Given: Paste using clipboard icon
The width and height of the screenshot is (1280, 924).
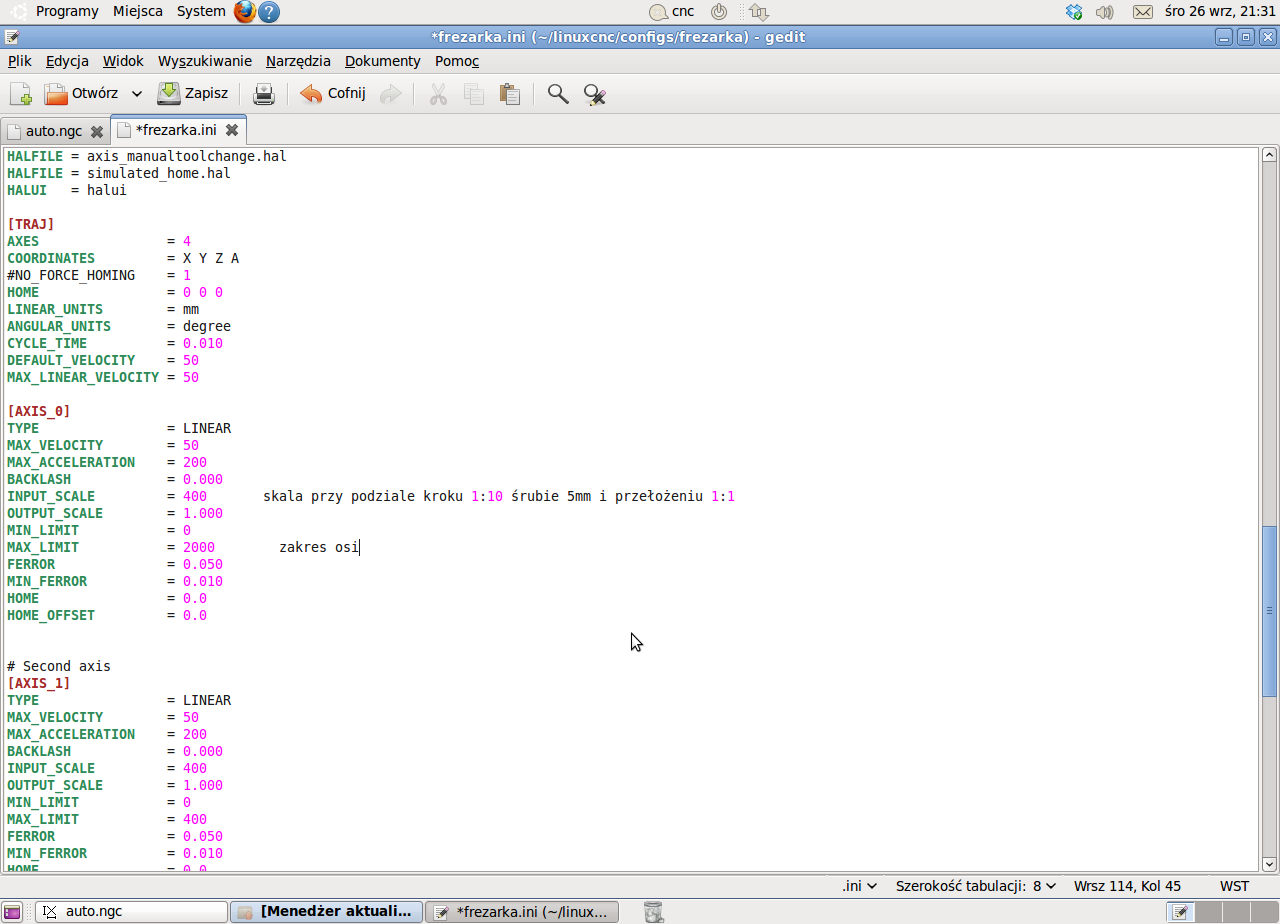Looking at the screenshot, I should click(510, 94).
